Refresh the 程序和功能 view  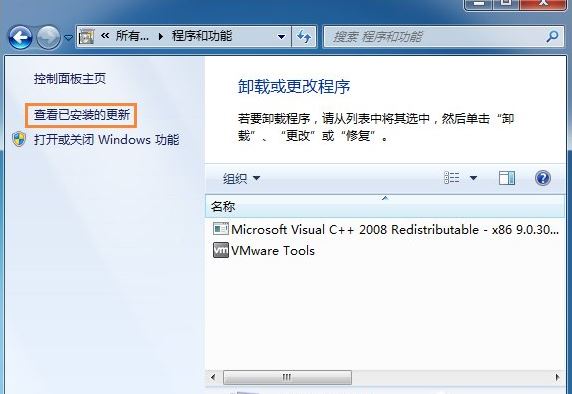[x=304, y=36]
